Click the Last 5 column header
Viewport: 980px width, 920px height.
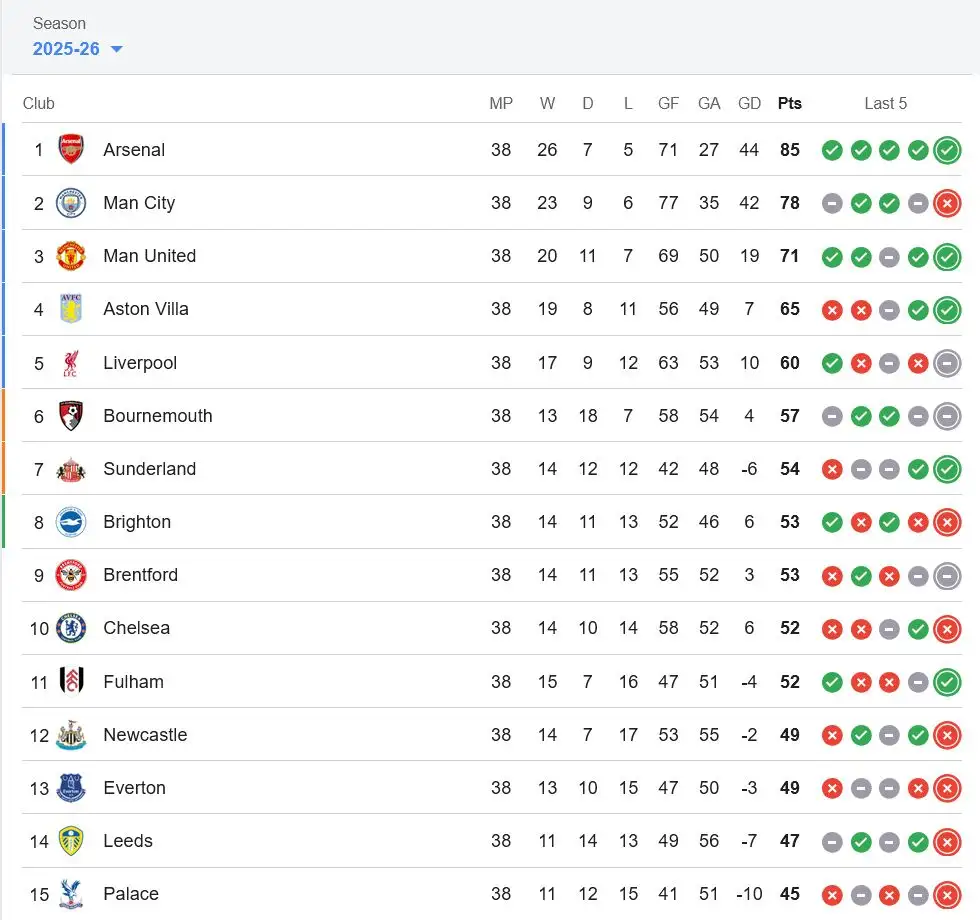click(x=885, y=103)
